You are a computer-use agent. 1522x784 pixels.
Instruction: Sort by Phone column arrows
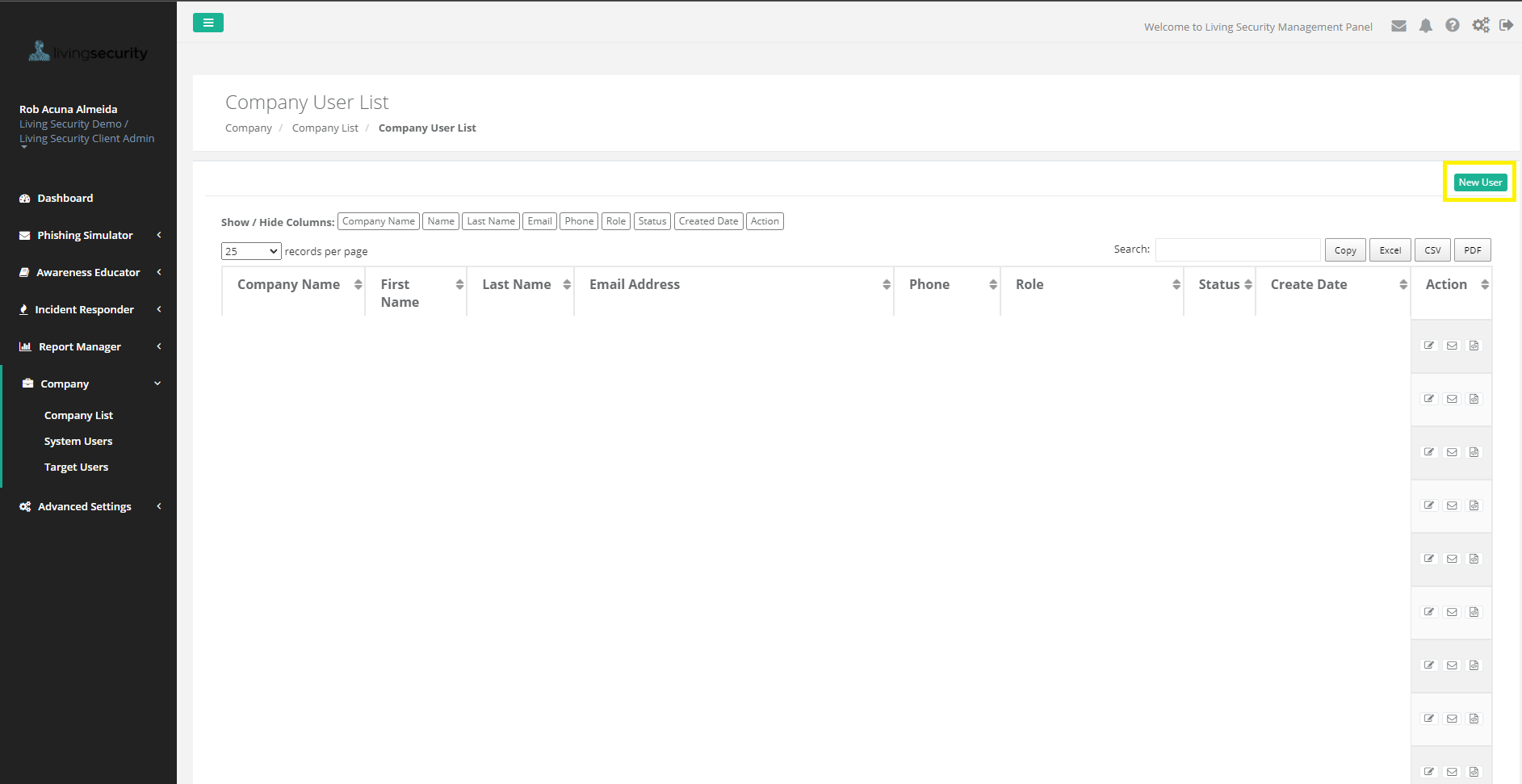pyautogui.click(x=993, y=284)
